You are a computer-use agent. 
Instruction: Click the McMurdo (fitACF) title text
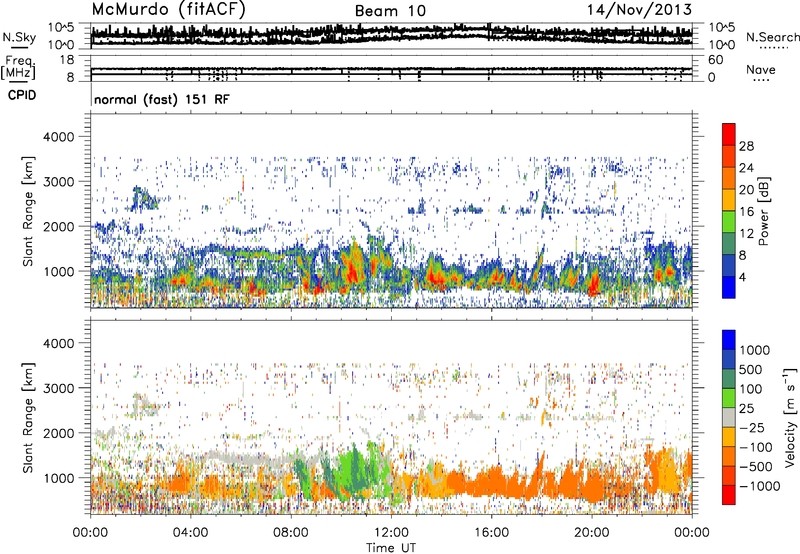pos(168,10)
